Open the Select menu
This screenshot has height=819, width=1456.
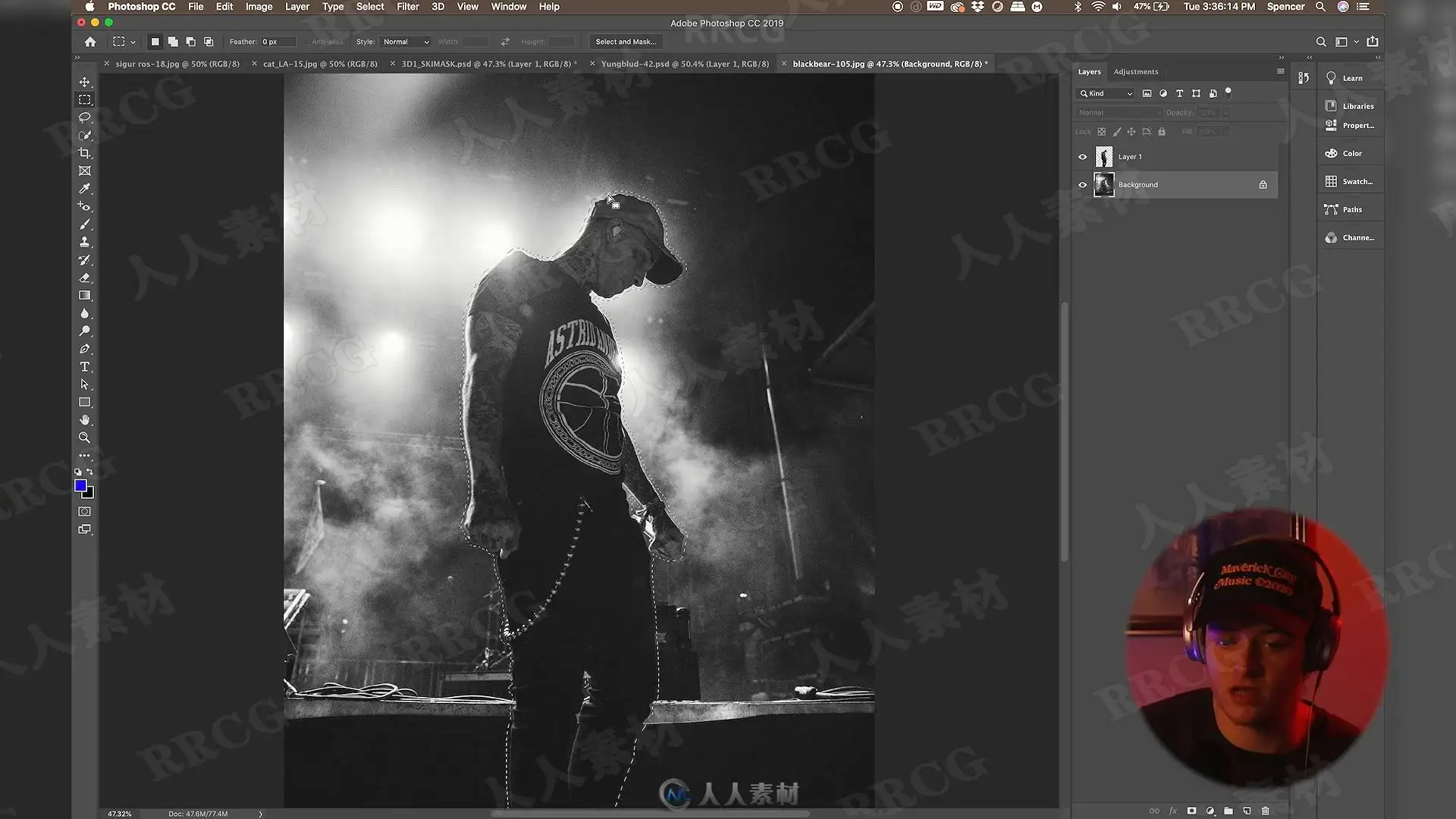pyautogui.click(x=370, y=7)
